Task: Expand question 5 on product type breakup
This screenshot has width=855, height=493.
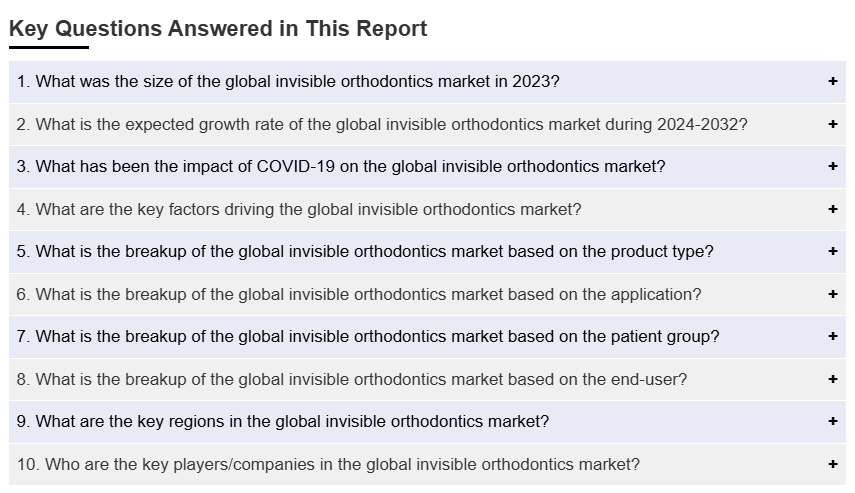Action: 365,252
